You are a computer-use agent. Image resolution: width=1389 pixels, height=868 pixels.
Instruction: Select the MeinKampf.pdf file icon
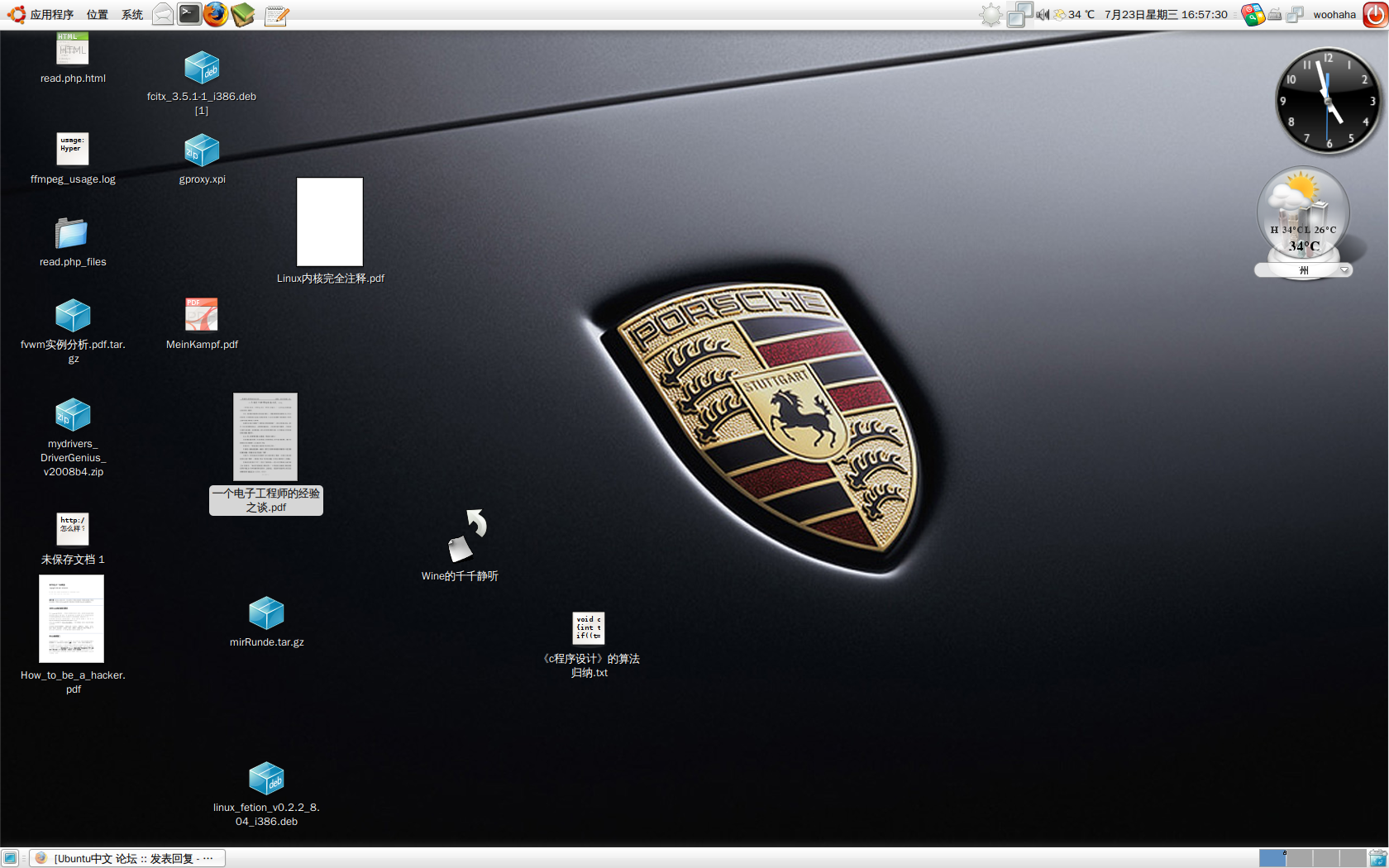[202, 314]
